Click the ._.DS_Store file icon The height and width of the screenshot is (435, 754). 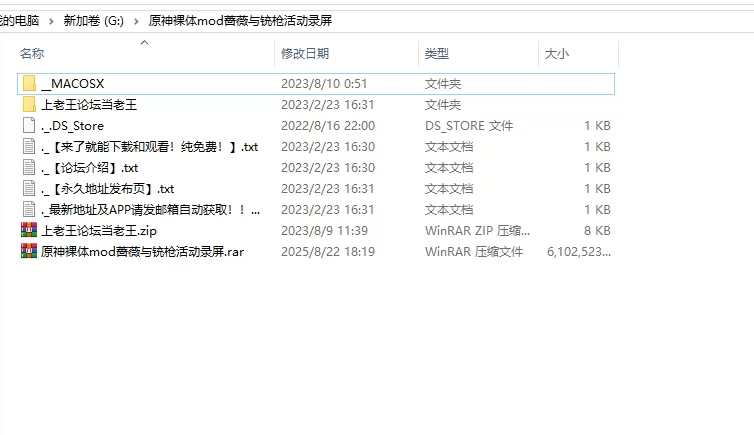click(29, 125)
